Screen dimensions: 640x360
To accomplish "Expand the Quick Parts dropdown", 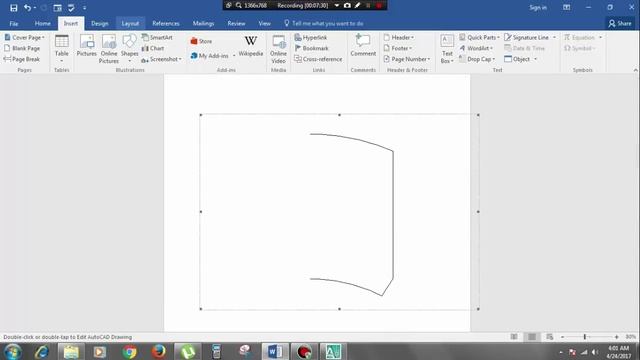I will [498, 38].
